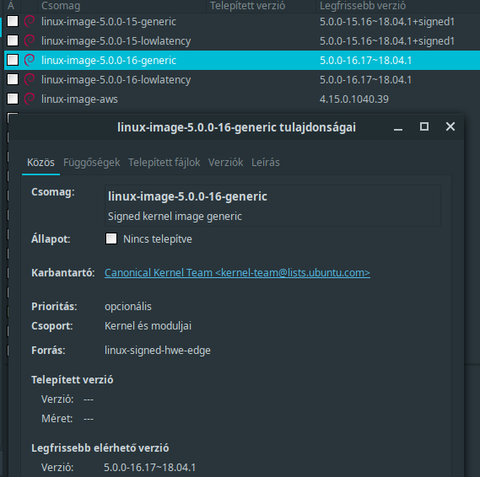Mark linux-image-5.0.0-16-lowlatency checkbox
The width and height of the screenshot is (480, 477).
point(13,79)
